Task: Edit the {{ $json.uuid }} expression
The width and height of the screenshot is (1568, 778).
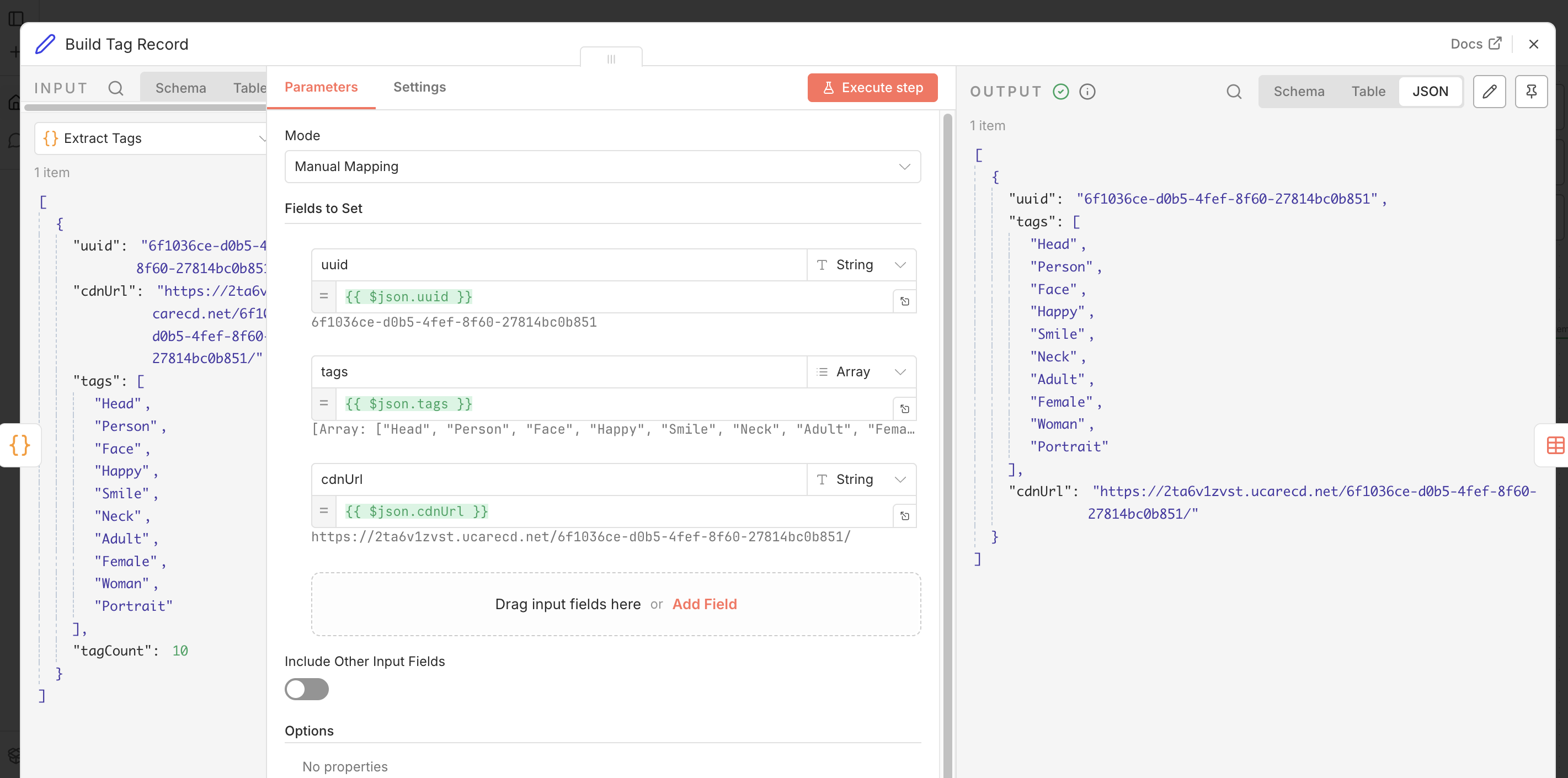Action: 614,297
